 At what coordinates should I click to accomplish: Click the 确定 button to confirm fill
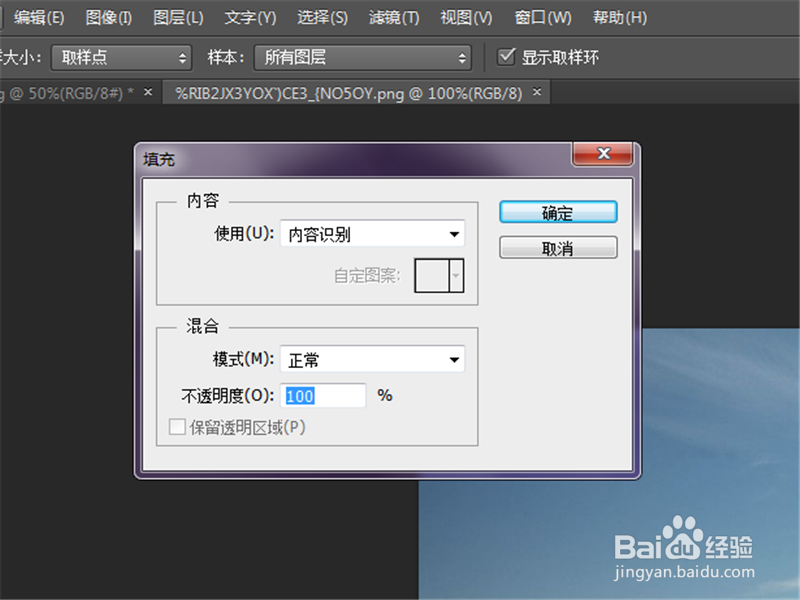[558, 212]
